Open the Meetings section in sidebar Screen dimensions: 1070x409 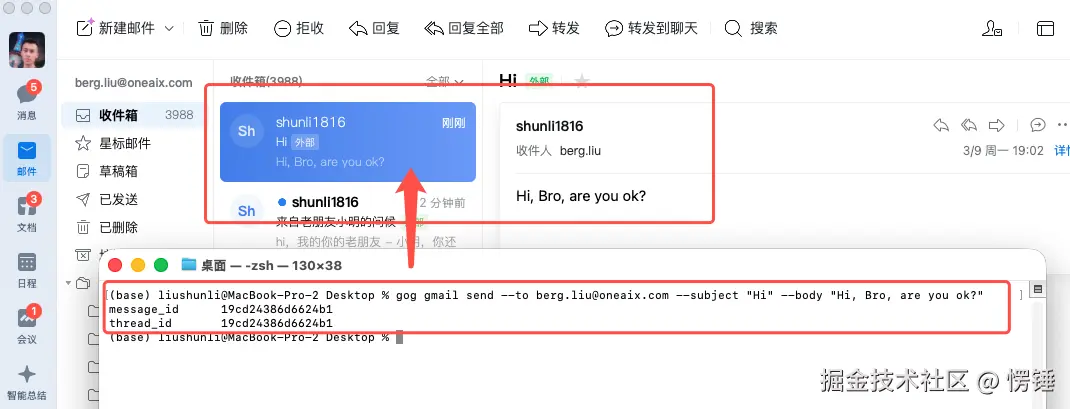point(27,324)
